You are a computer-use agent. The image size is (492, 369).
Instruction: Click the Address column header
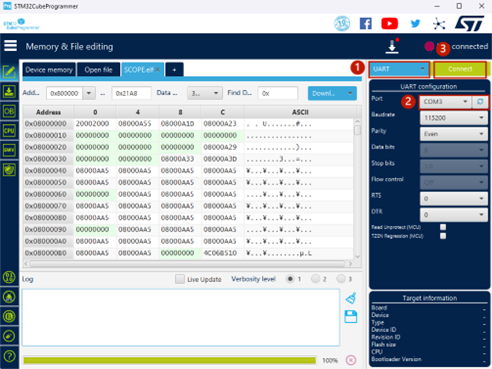[x=48, y=112]
